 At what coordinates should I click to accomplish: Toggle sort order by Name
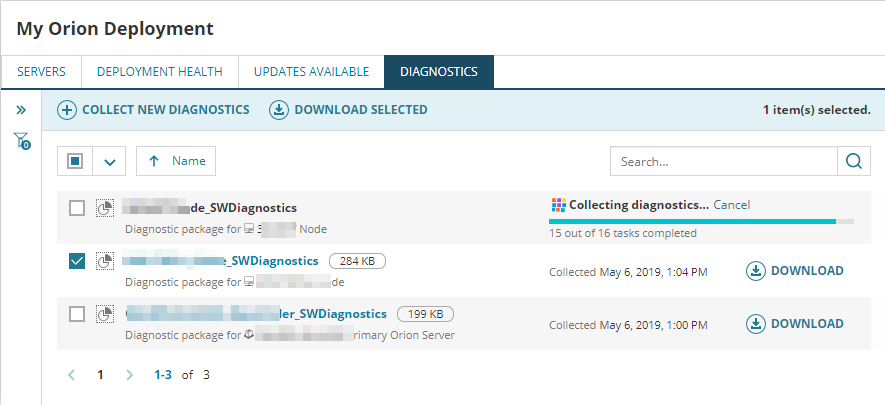click(x=176, y=161)
